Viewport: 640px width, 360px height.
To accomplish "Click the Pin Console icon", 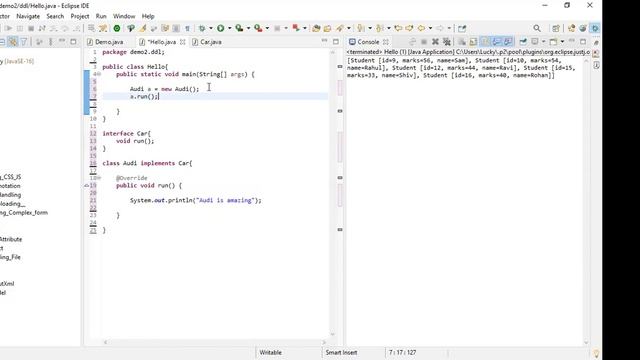I will (x=523, y=42).
